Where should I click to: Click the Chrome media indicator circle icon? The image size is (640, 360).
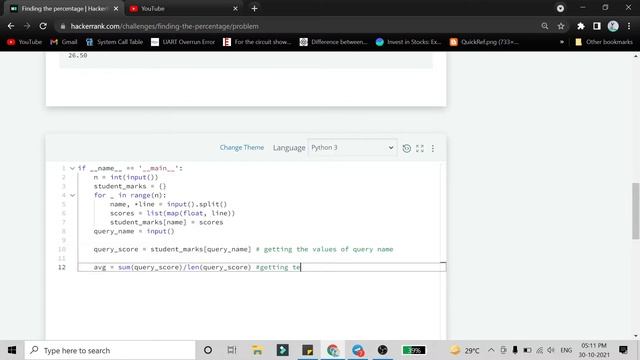tap(560, 8)
